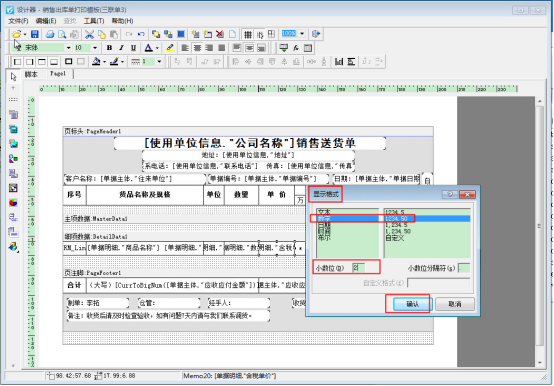Toggle Italic formatting
The width and height of the screenshot is (554, 386).
(121, 48)
